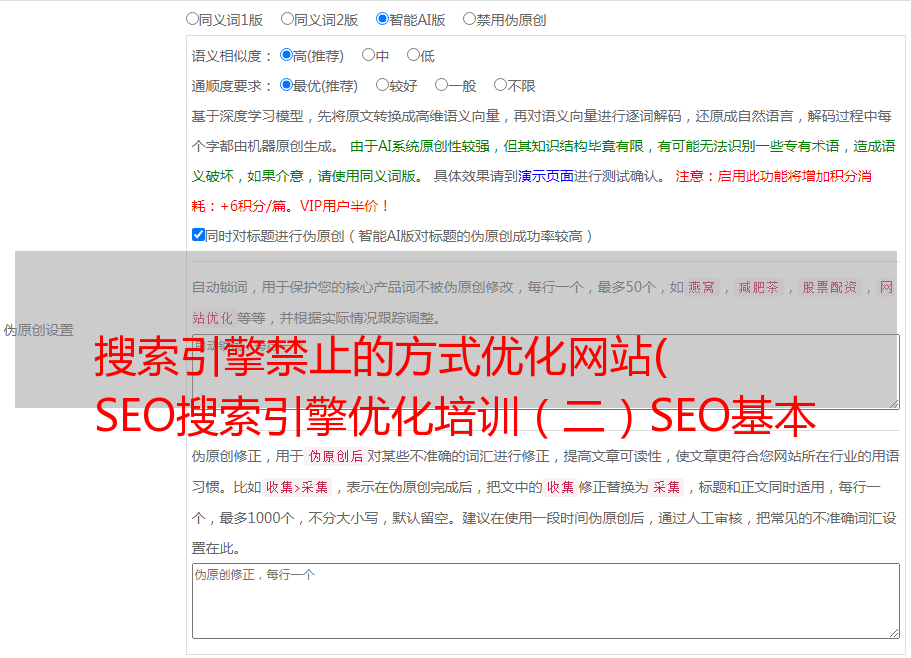Toggle the 同时对标题进行伪原创 checkbox

click(198, 236)
